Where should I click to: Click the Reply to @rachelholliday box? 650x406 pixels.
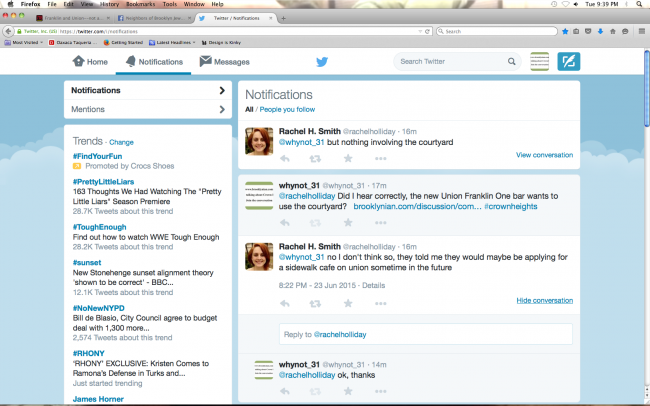pyautogui.click(x=426, y=334)
